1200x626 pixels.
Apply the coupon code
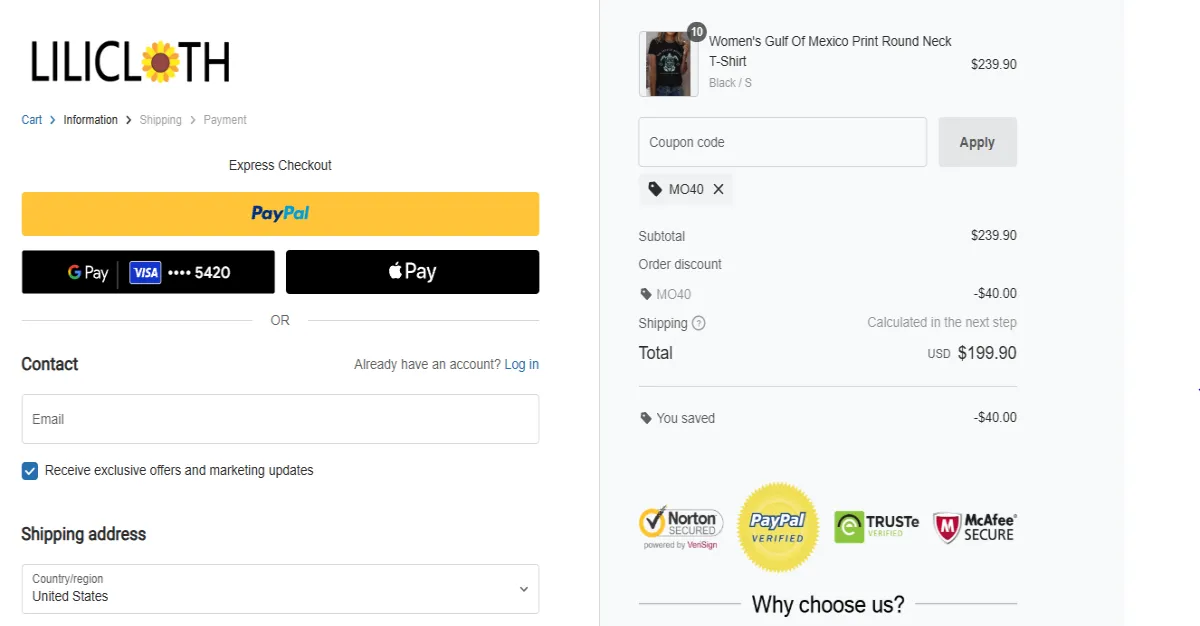[x=977, y=142]
